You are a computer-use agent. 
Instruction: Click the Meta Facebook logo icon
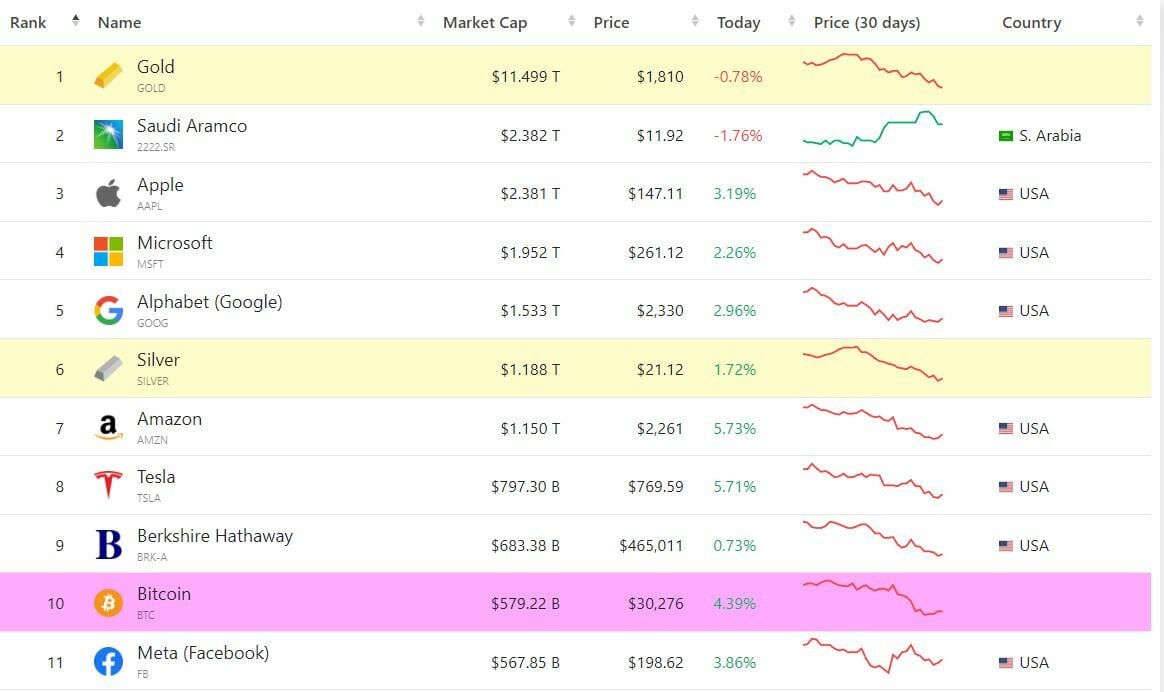pyautogui.click(x=108, y=662)
